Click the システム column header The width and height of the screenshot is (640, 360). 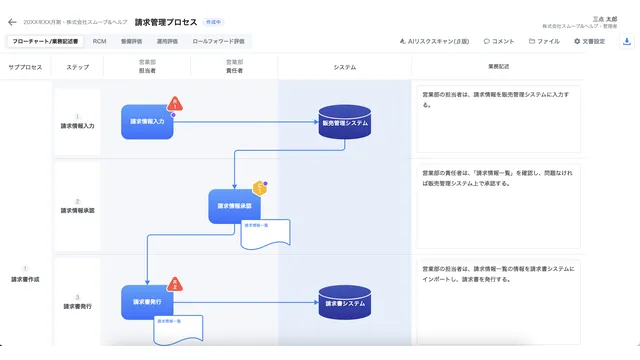[x=345, y=67]
